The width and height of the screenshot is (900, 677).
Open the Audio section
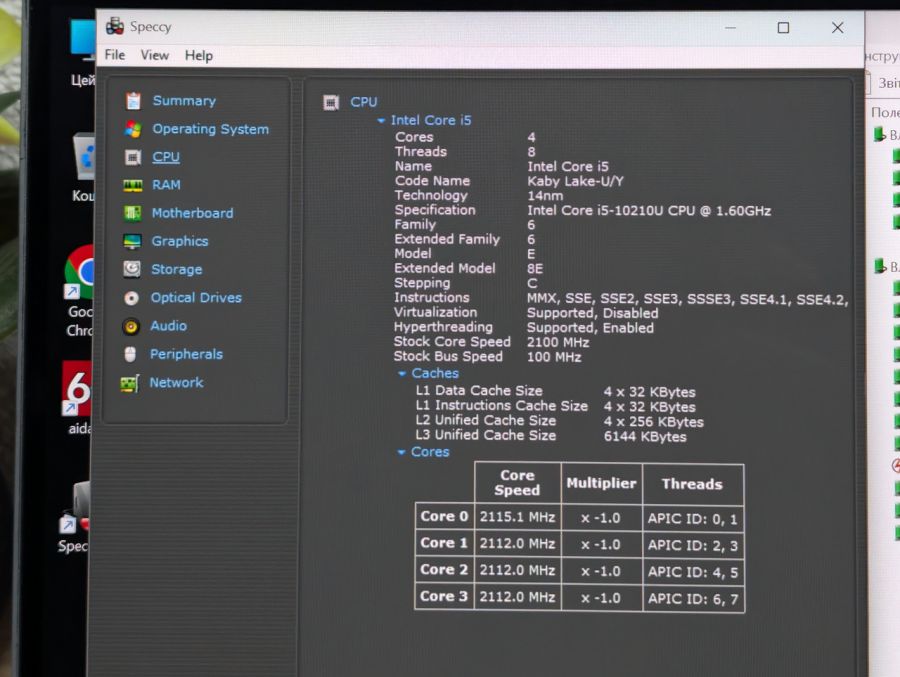click(168, 326)
